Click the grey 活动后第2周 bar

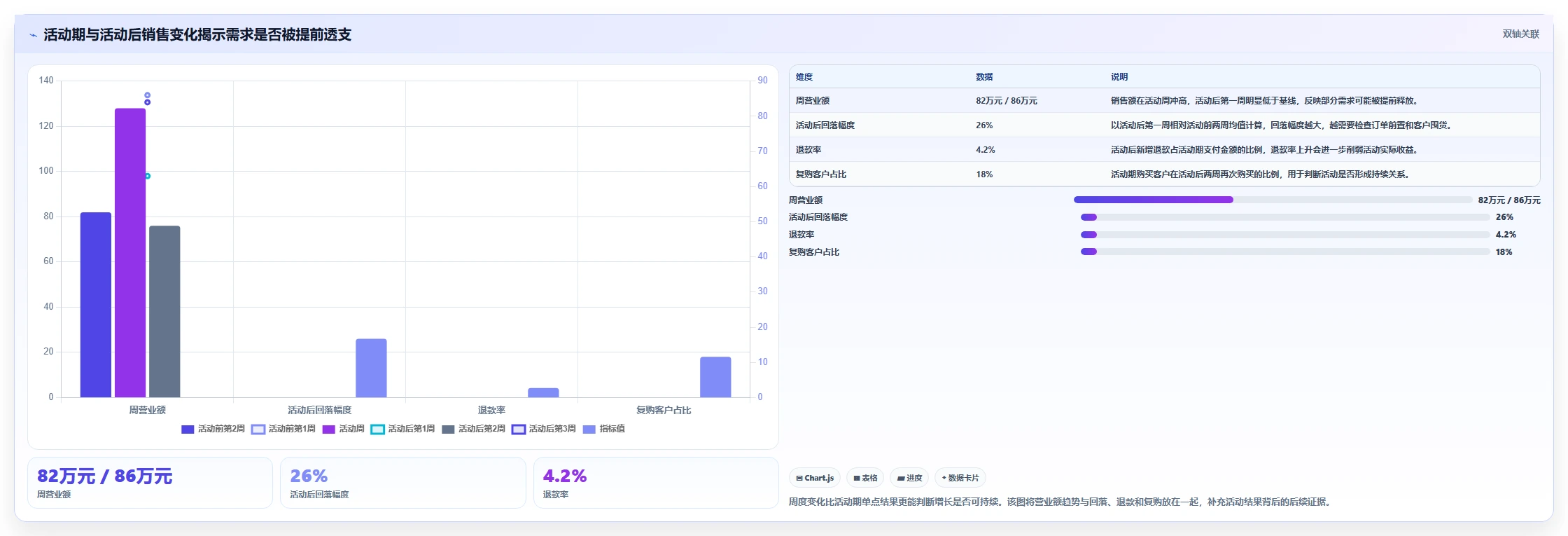(x=164, y=312)
